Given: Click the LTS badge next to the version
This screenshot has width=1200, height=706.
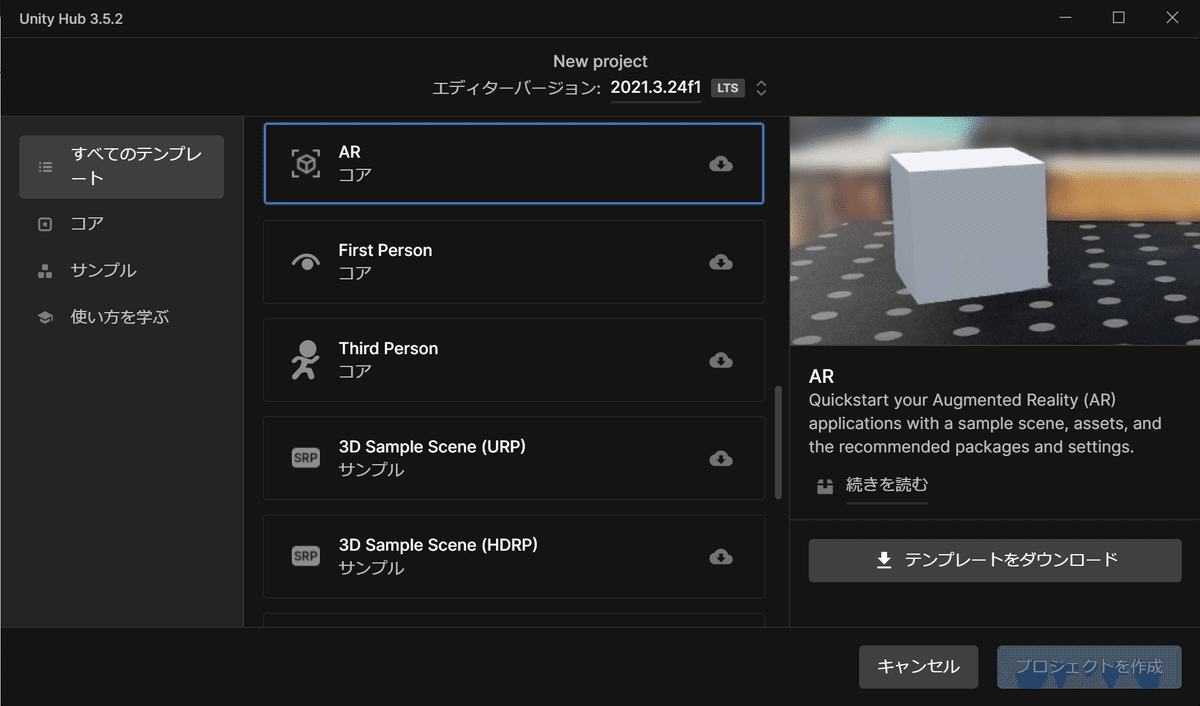Looking at the screenshot, I should click(727, 87).
